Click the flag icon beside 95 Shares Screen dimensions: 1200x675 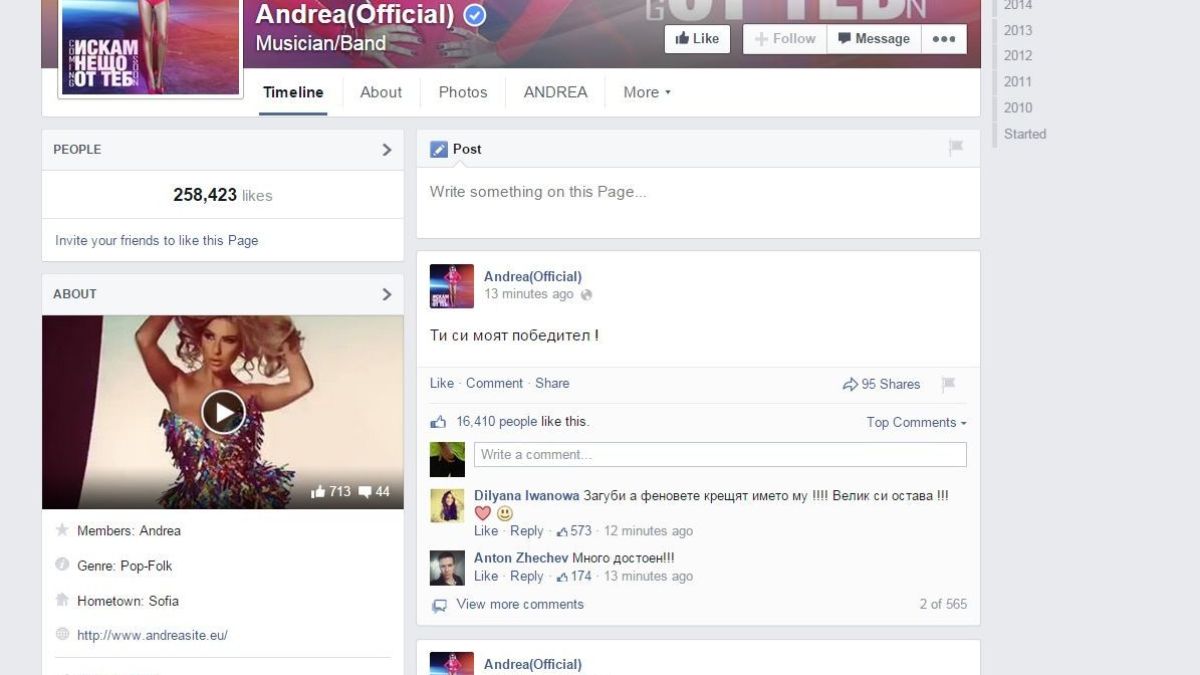coord(948,384)
